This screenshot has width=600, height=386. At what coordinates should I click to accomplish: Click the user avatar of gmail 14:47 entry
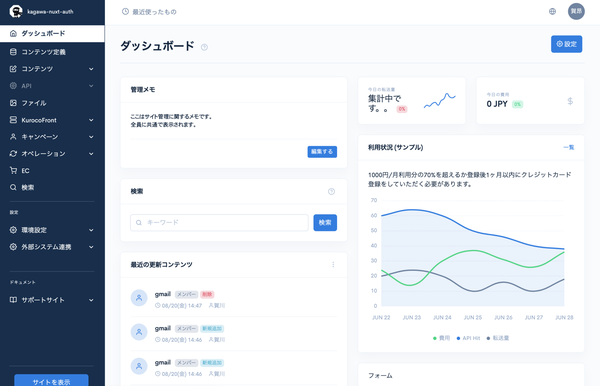[x=139, y=298]
